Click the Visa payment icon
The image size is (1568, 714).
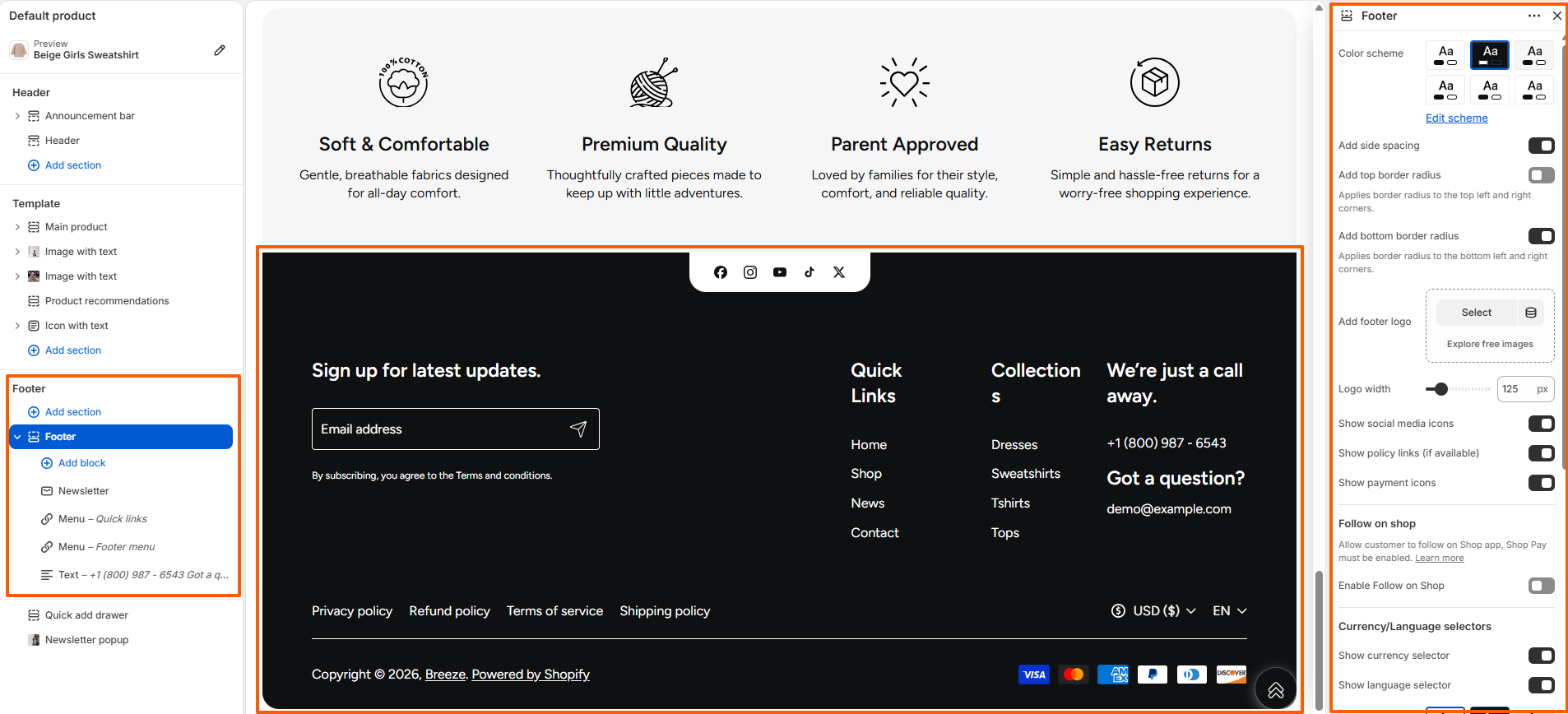(x=1034, y=675)
